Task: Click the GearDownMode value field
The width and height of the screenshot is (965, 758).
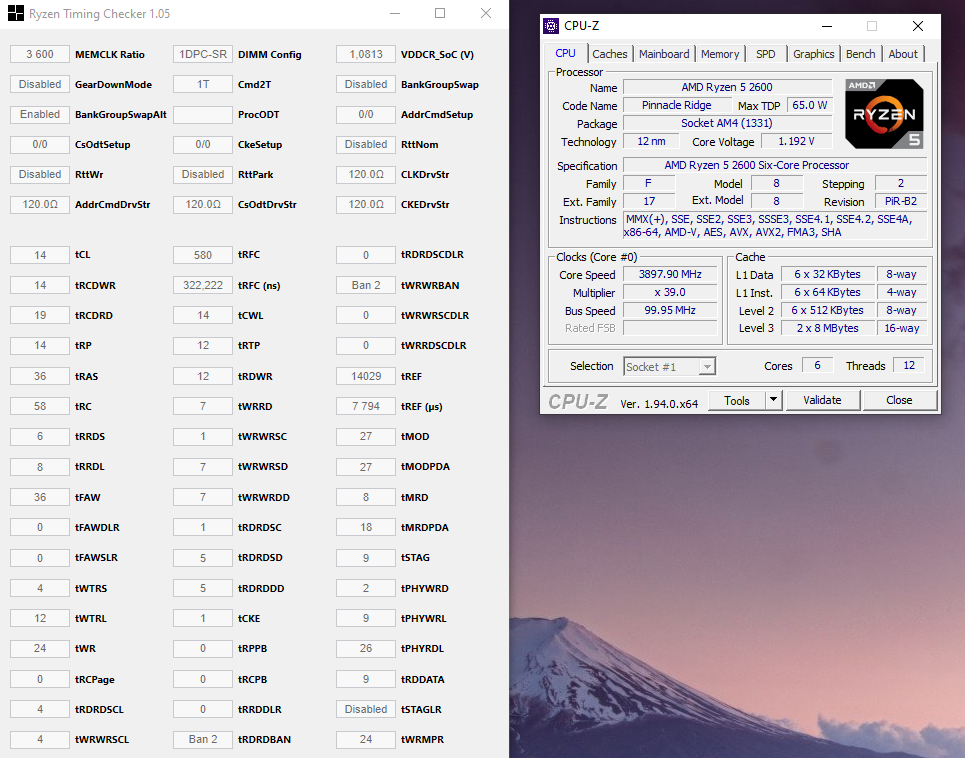Action: click(40, 84)
